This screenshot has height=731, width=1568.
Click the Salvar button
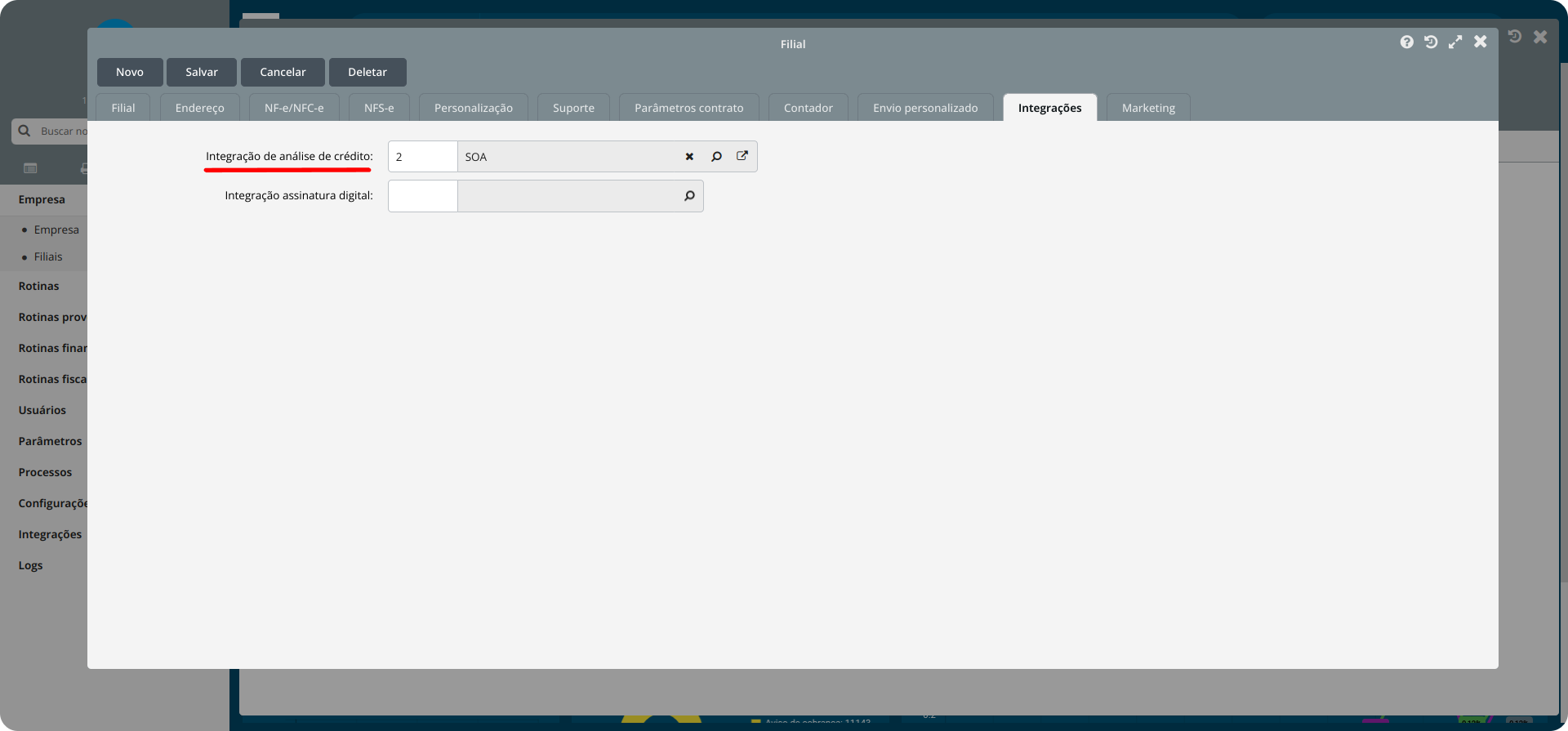pos(202,72)
